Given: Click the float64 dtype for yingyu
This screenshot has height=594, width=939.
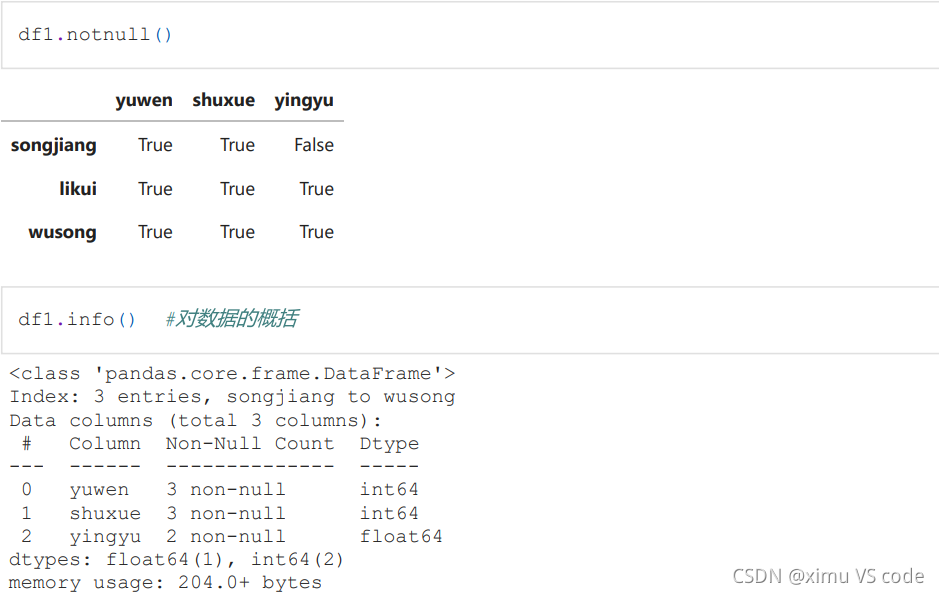Looking at the screenshot, I should (x=401, y=537).
